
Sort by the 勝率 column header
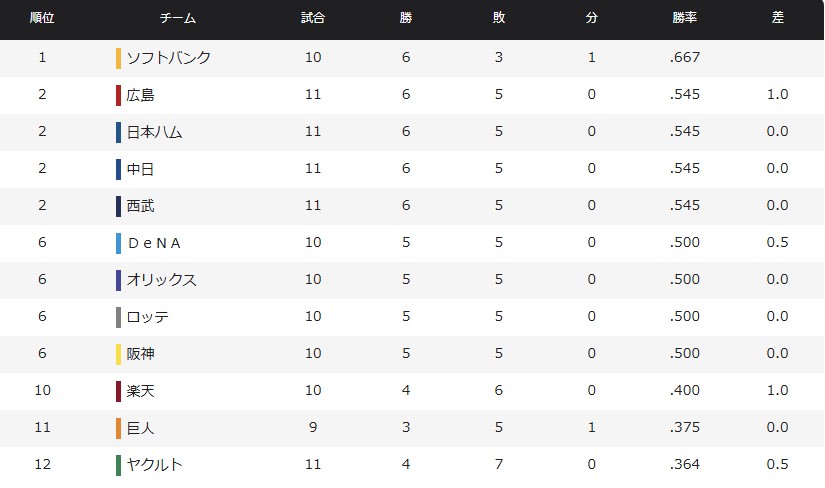click(x=685, y=19)
